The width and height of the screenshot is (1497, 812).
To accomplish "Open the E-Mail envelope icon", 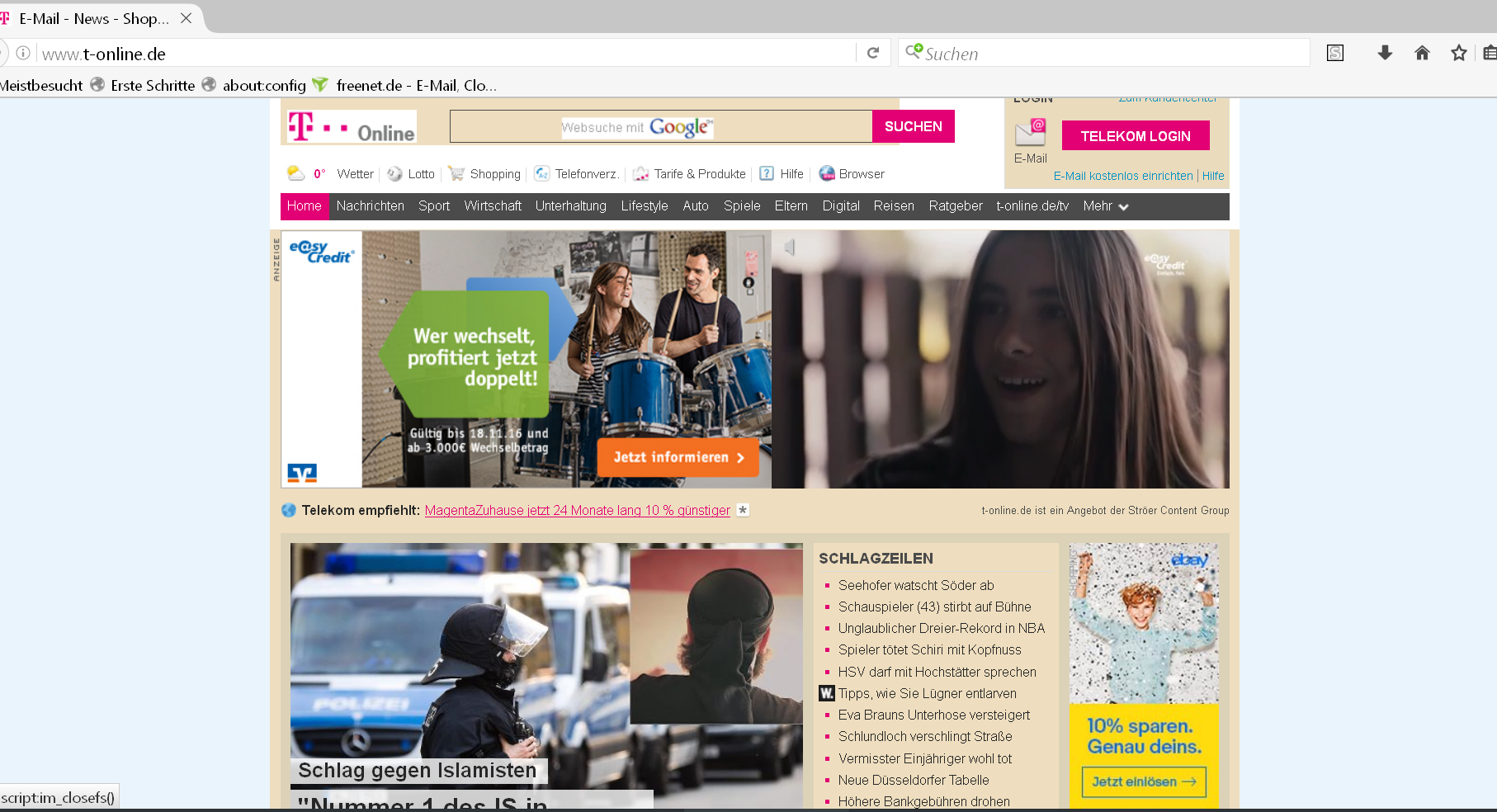I will tap(1031, 132).
